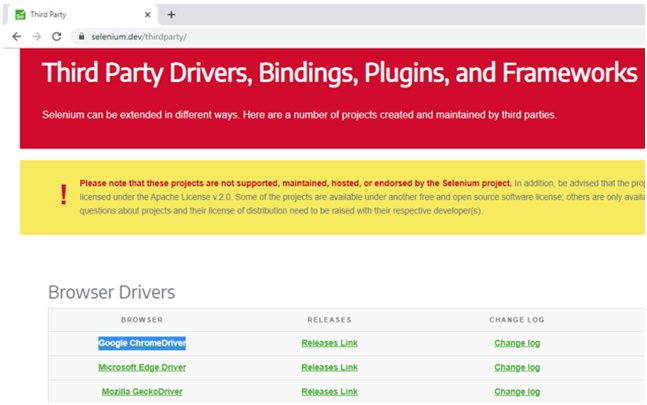Viewport: 647px width, 405px height.
Task: Click the bold red 'Please note' warning text
Action: coord(295,183)
